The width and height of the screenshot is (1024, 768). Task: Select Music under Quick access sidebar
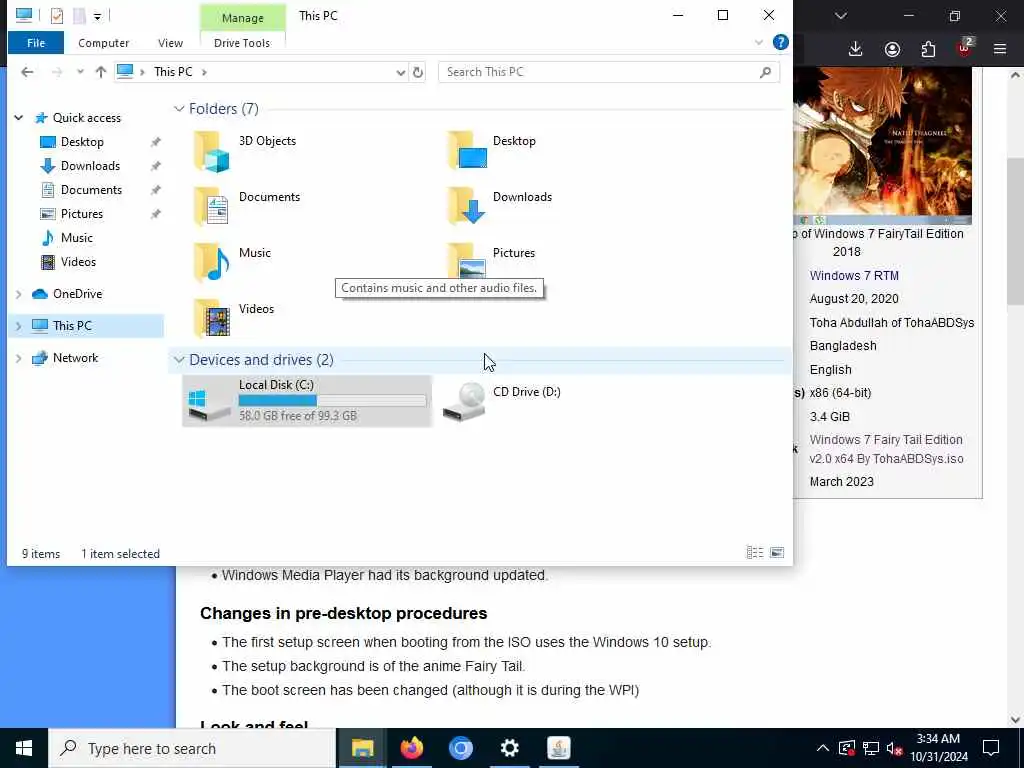pos(76,238)
